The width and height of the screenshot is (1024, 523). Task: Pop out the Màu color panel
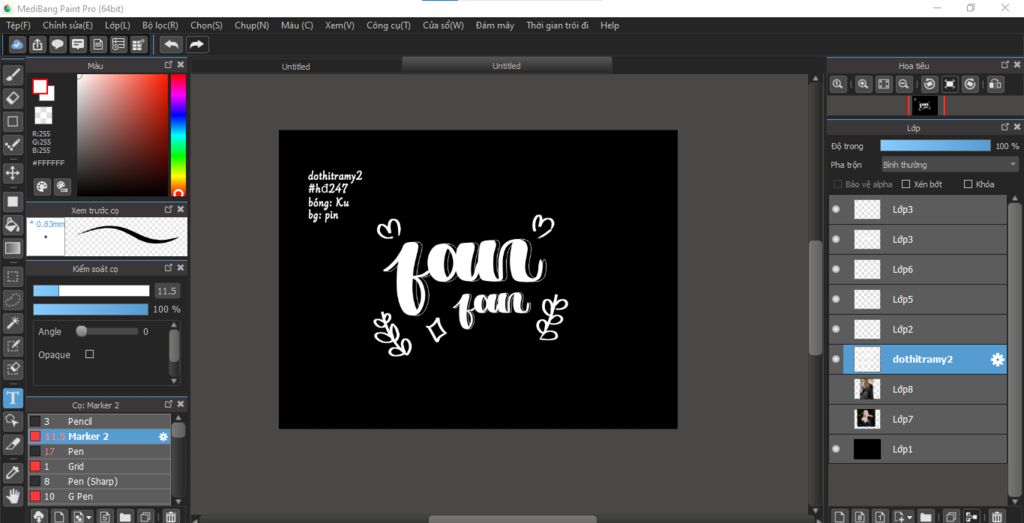[168, 65]
